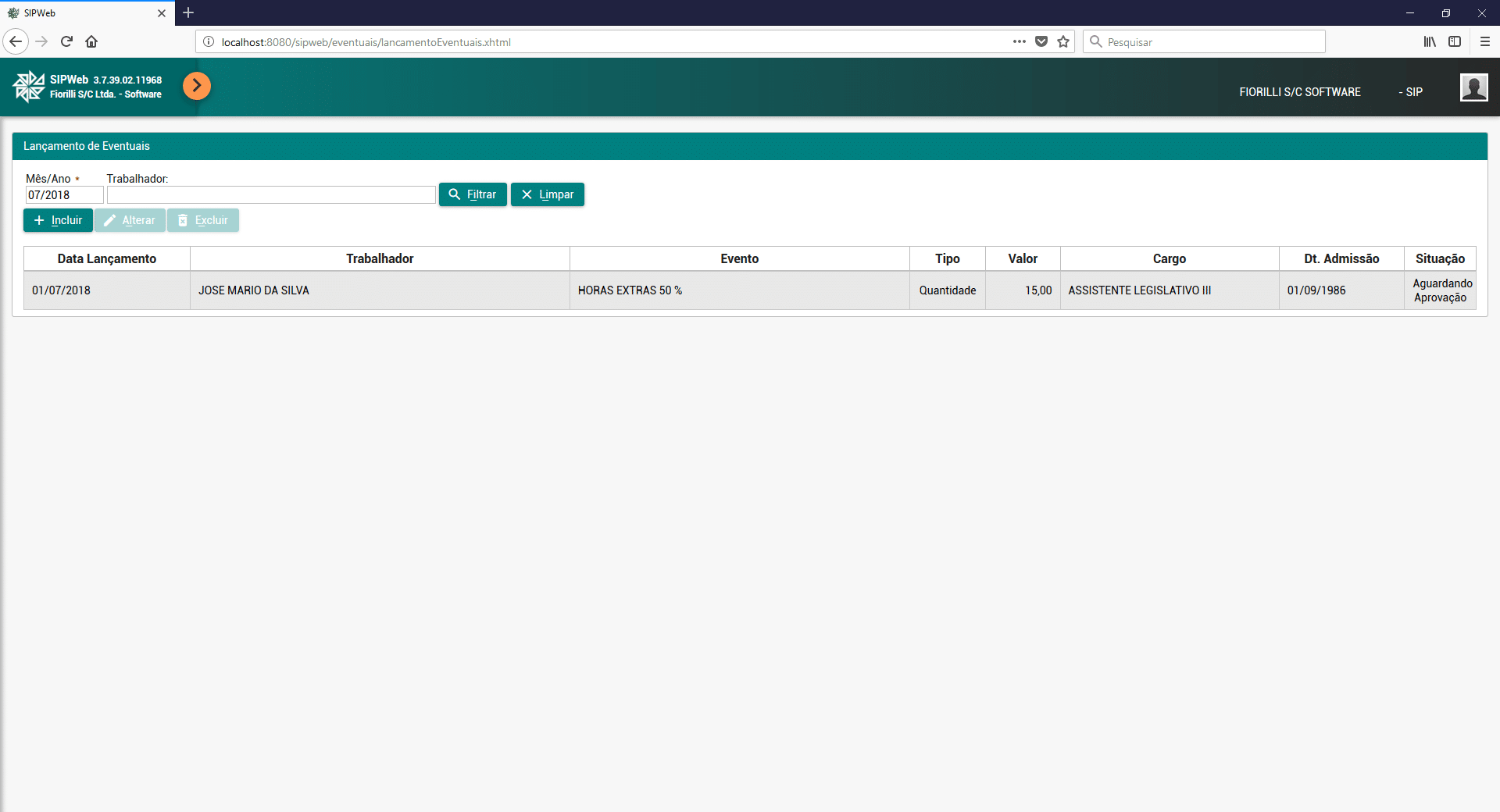Open Firefox hamburger menu
Viewport: 1500px width, 812px height.
(1484, 41)
